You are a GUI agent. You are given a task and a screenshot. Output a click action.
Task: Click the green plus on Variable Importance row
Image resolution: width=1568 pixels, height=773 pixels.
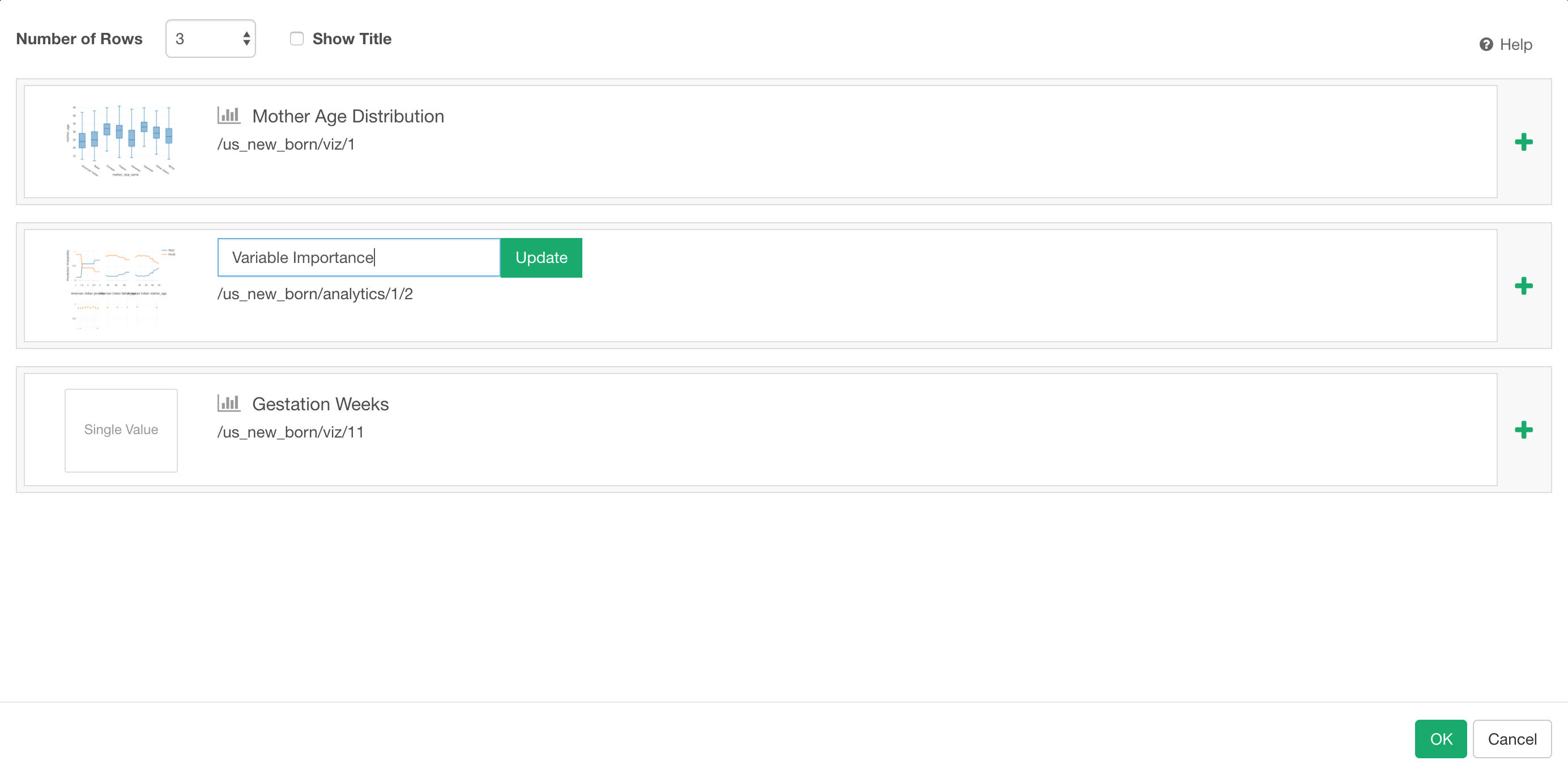pyautogui.click(x=1524, y=286)
